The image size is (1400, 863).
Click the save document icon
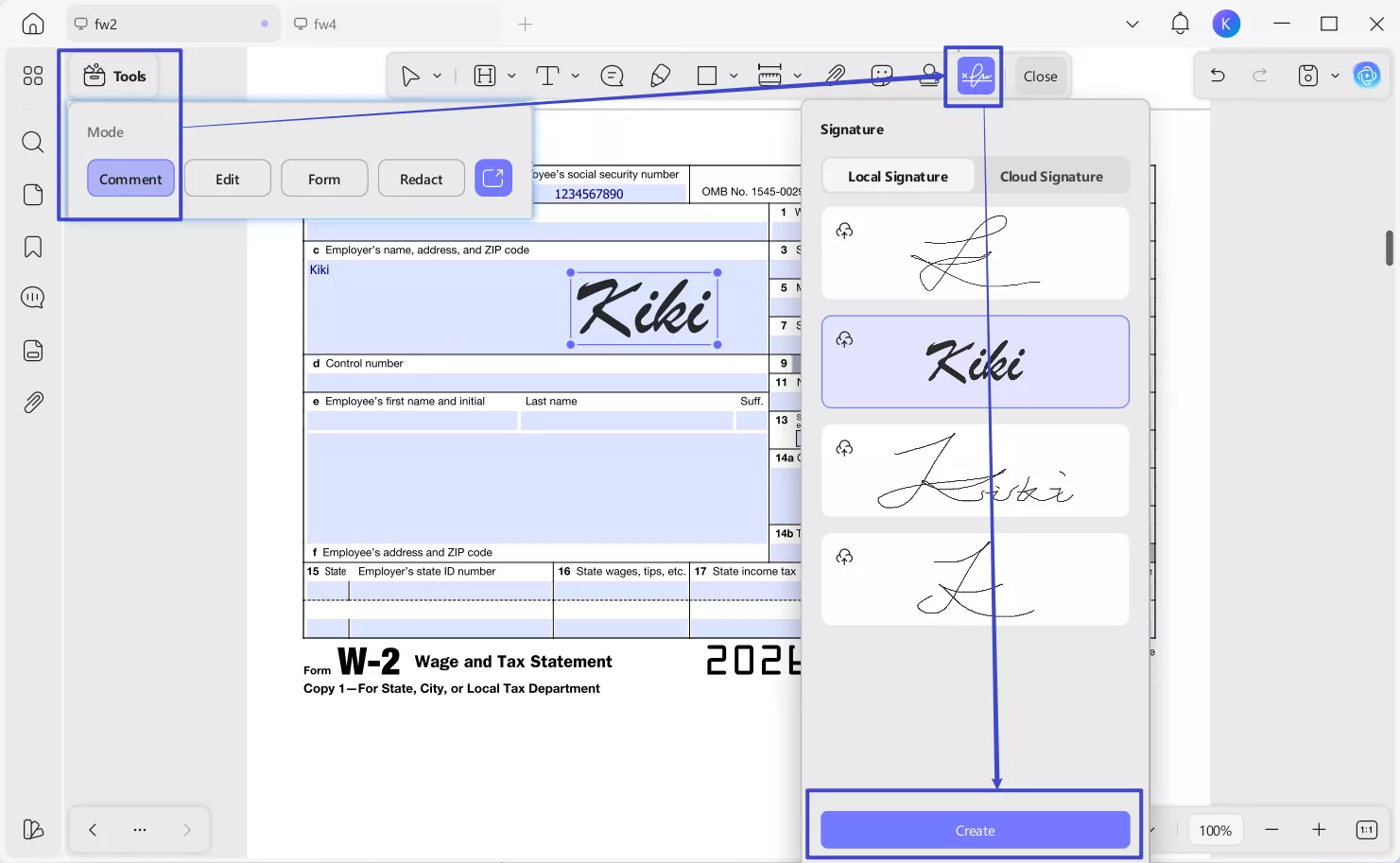click(x=1308, y=76)
